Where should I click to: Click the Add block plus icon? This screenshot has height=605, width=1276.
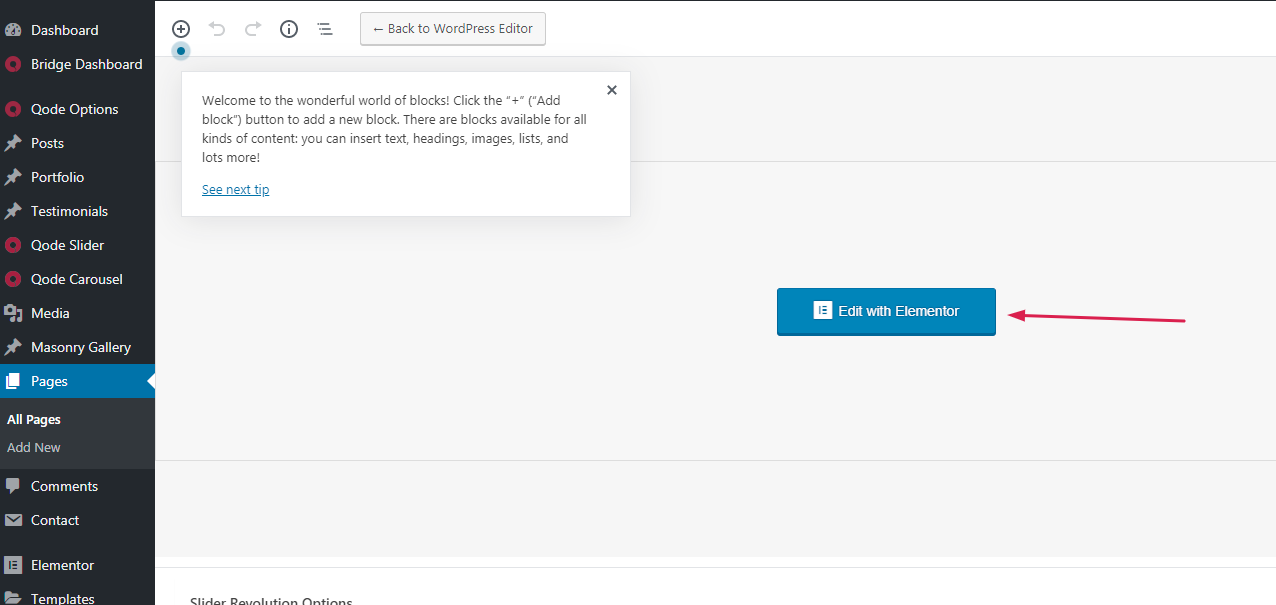point(181,29)
